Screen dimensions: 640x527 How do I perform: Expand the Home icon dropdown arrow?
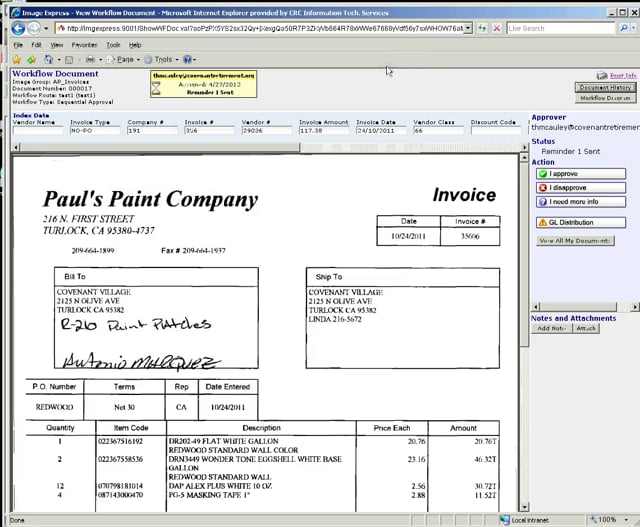click(x=59, y=60)
